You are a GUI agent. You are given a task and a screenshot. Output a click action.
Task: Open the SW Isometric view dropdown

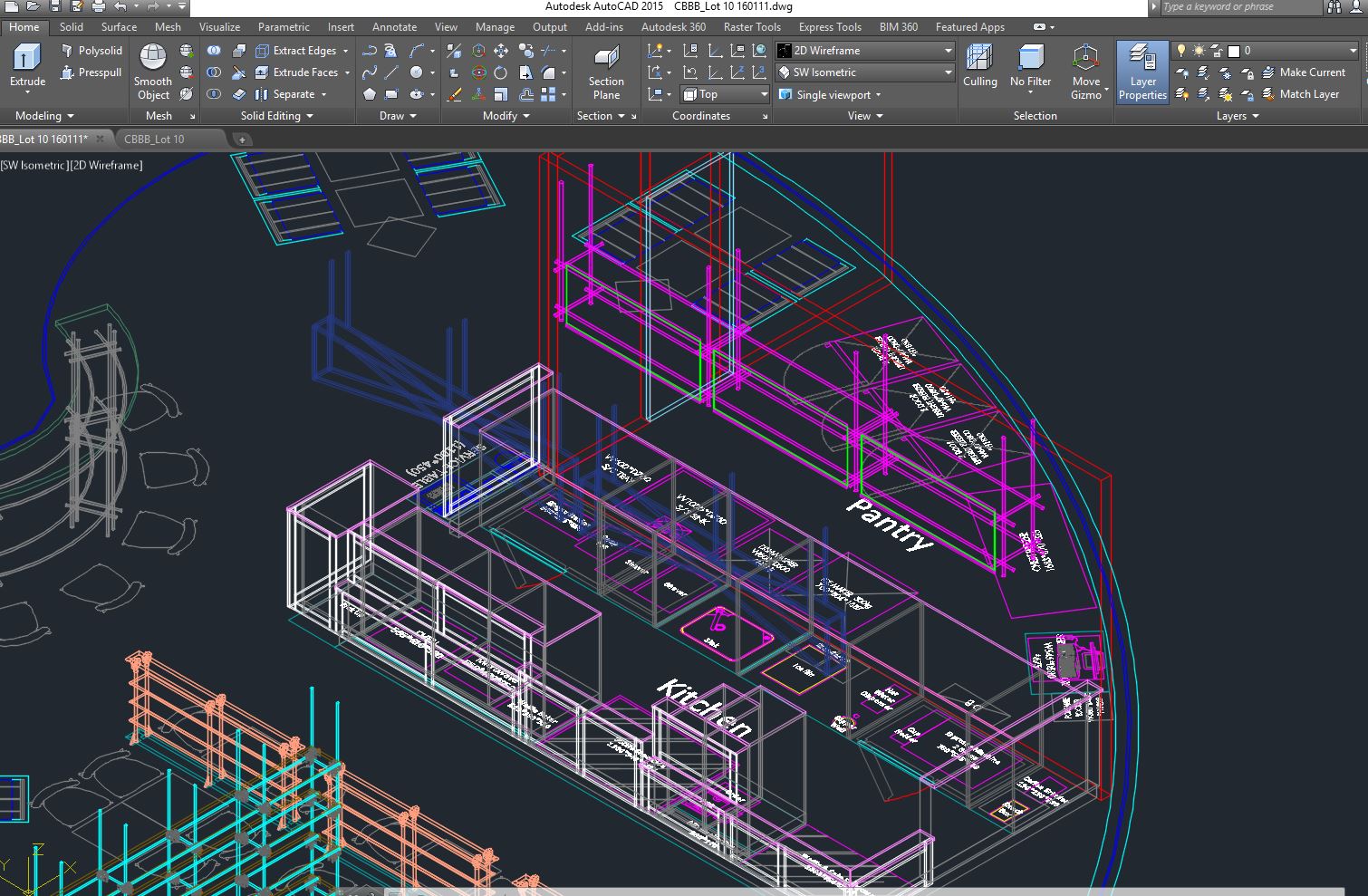[x=865, y=72]
